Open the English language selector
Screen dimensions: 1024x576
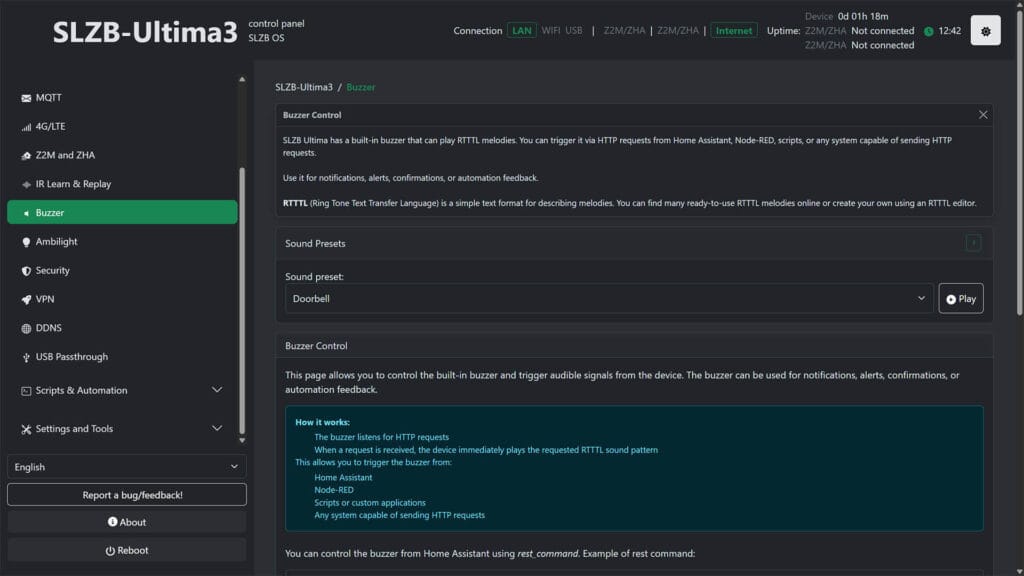click(126, 467)
